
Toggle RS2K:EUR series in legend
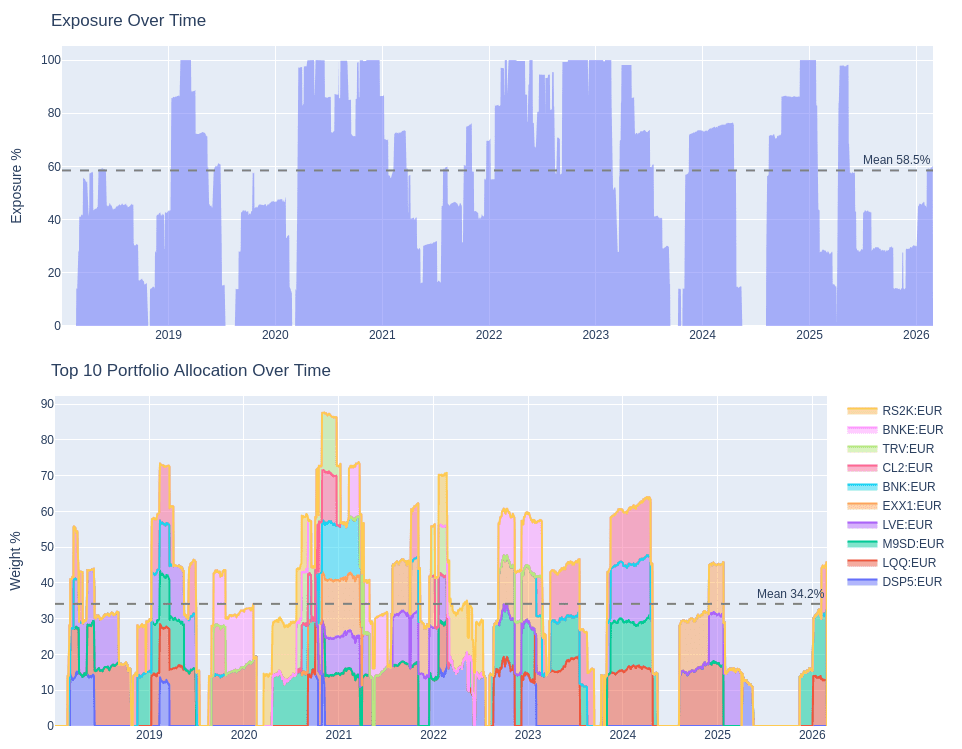[x=895, y=410]
